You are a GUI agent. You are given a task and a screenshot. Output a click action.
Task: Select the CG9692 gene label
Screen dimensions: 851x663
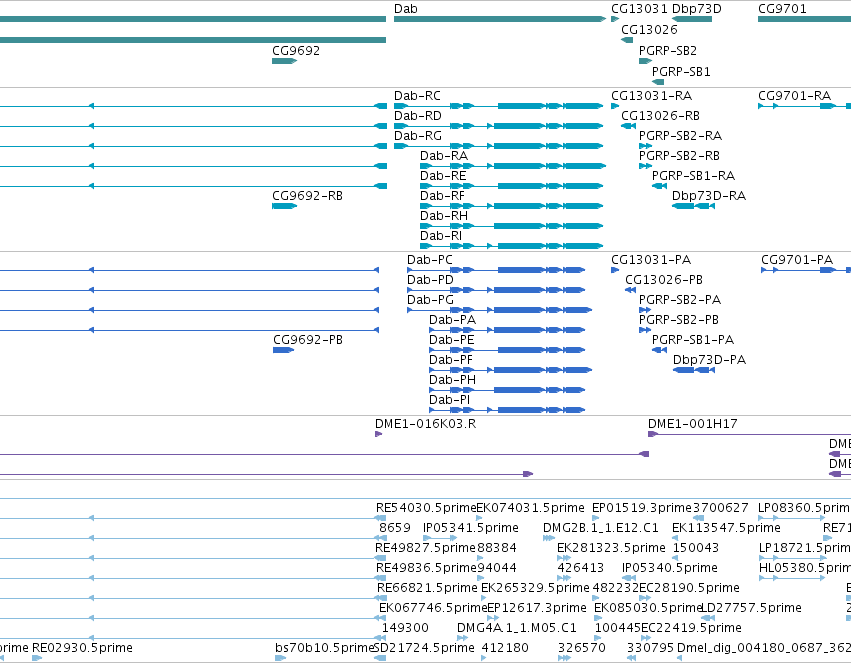click(296, 50)
